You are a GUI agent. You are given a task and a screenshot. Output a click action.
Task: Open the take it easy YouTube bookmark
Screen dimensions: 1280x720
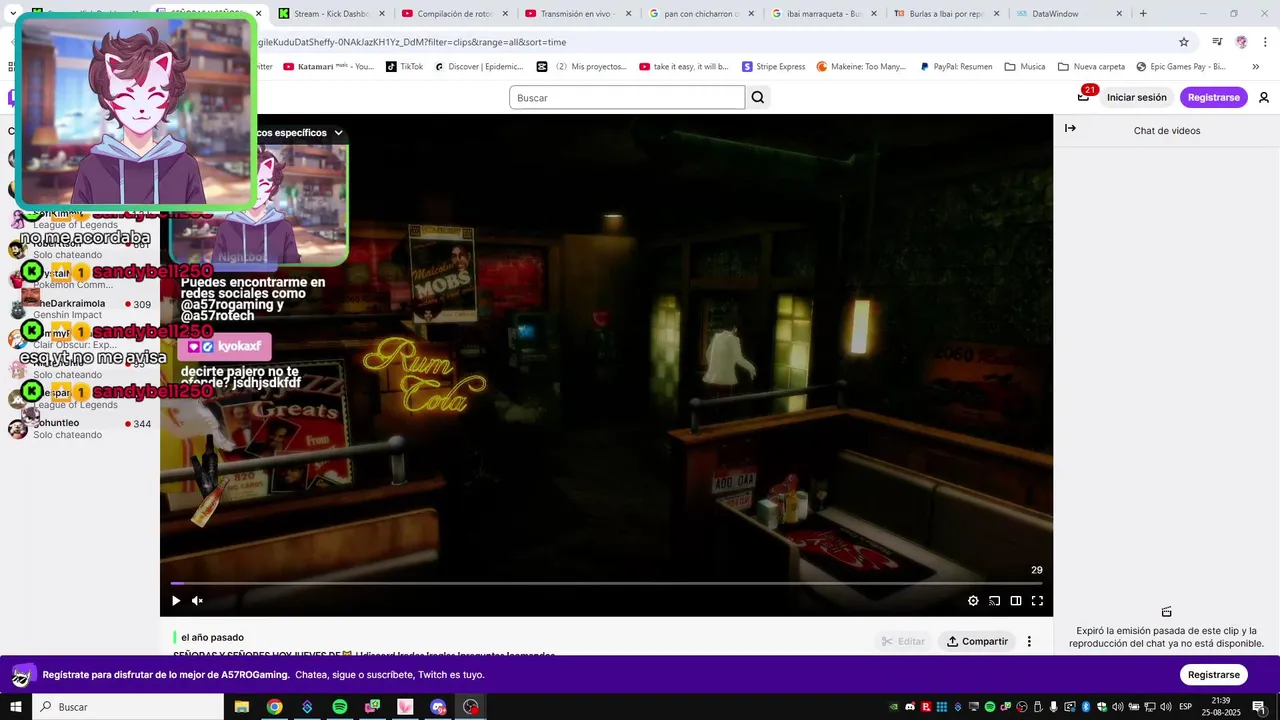[684, 67]
